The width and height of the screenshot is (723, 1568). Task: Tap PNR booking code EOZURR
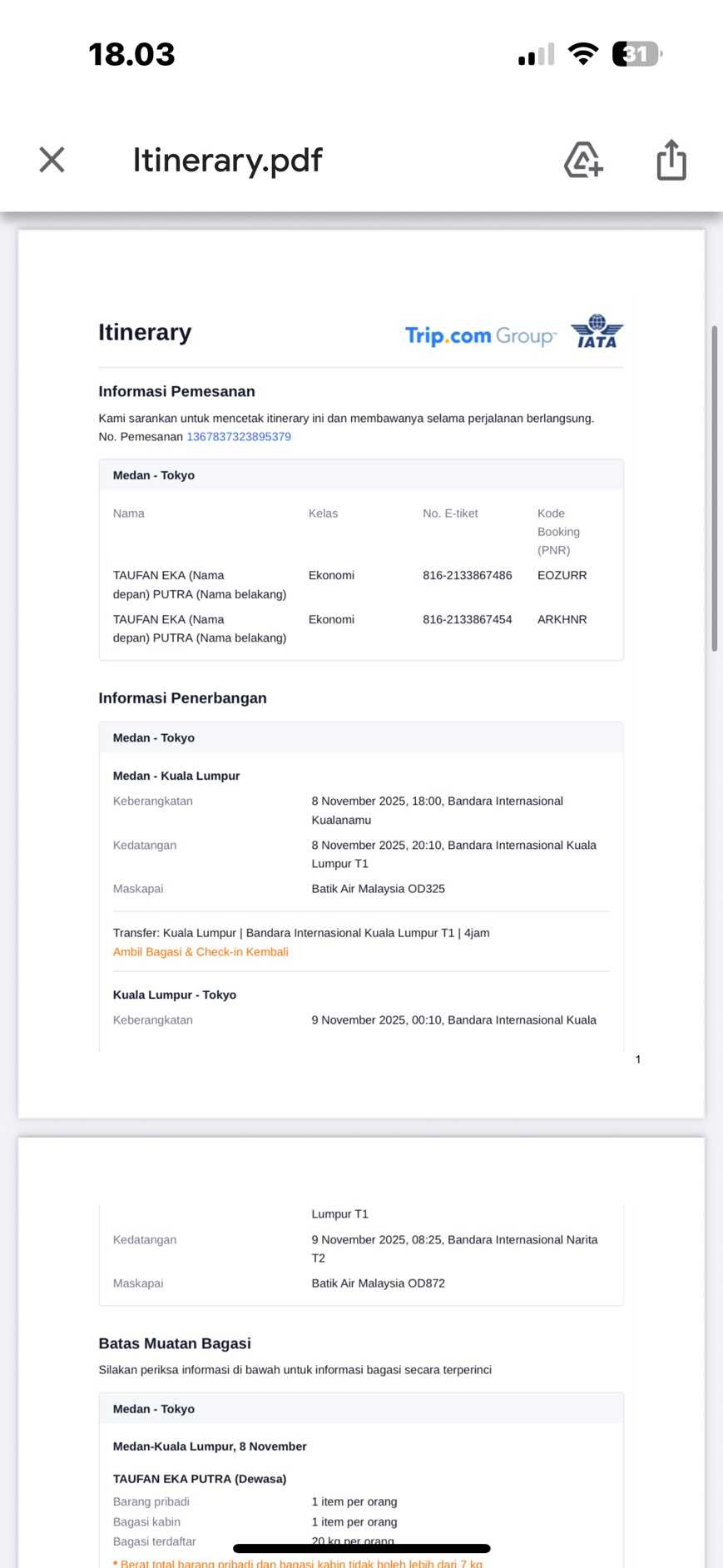[x=562, y=575]
